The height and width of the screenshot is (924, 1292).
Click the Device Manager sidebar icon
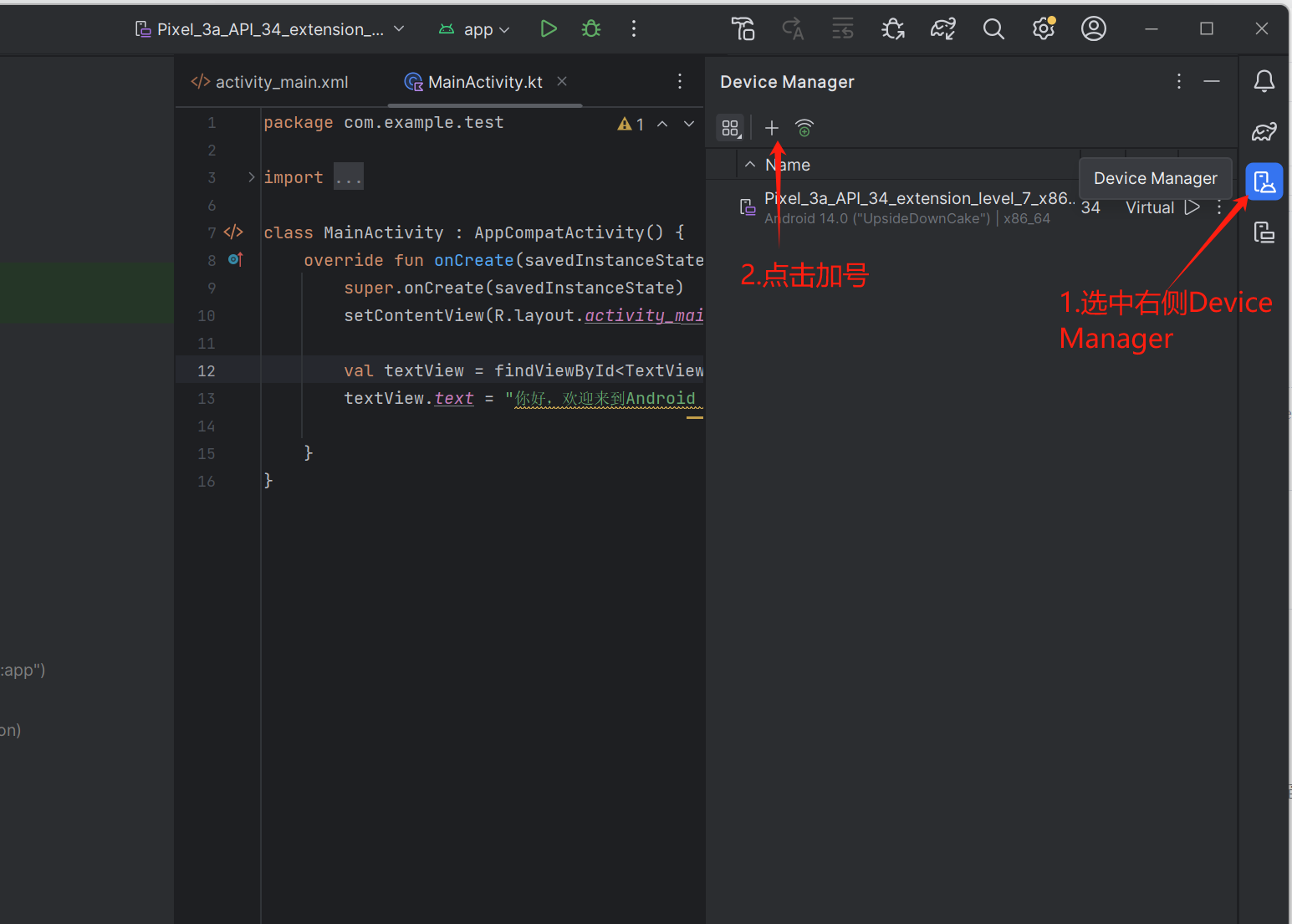pyautogui.click(x=1264, y=181)
